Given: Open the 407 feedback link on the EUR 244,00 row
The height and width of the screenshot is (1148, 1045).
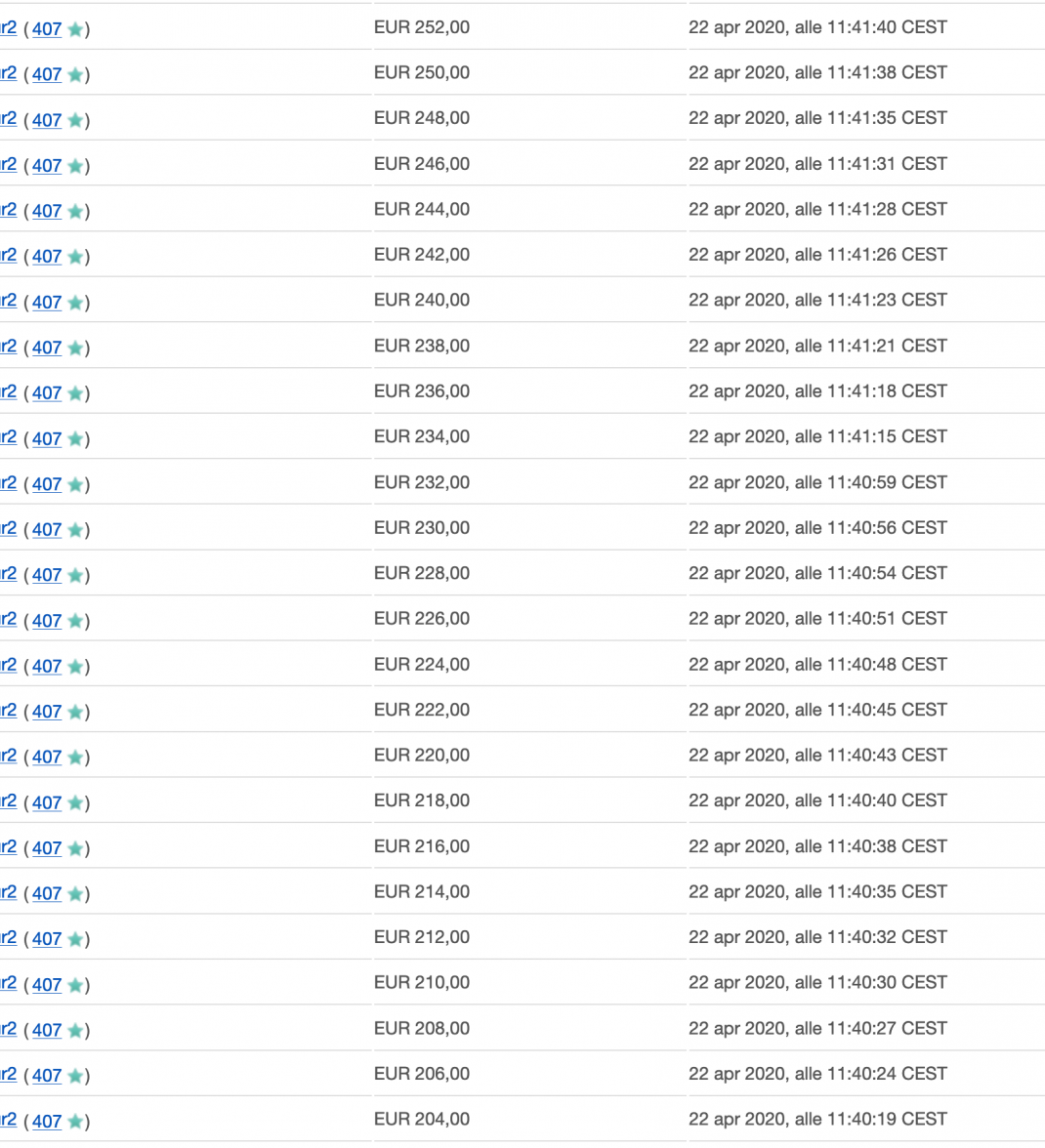Looking at the screenshot, I should click(46, 211).
